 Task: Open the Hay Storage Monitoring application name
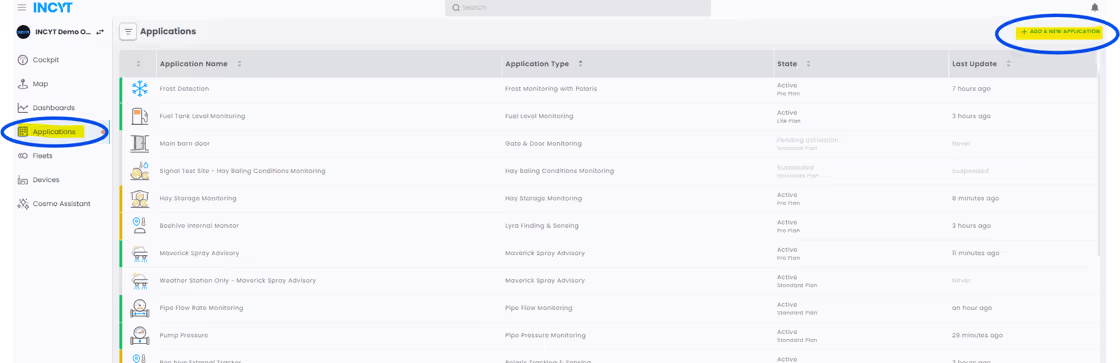pos(198,198)
